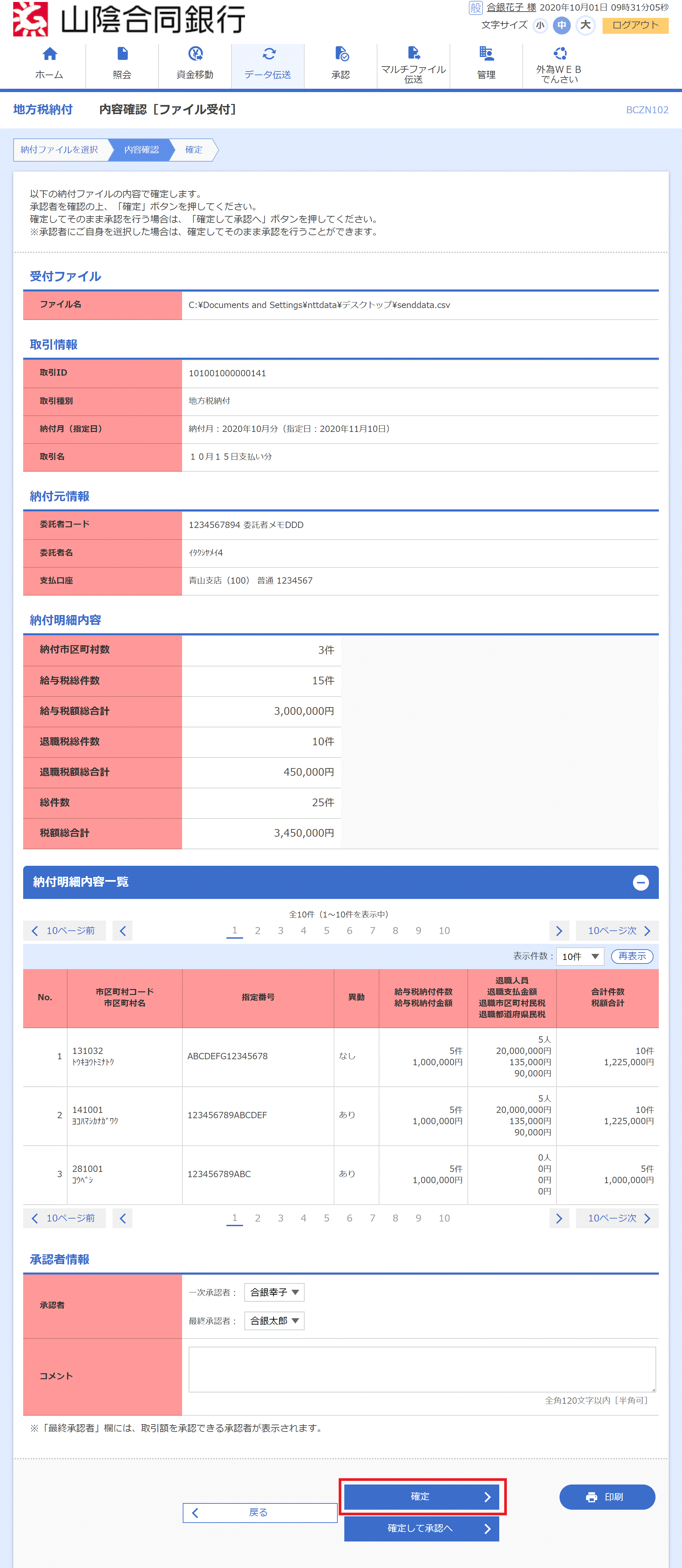Open the 外為WEBでんさい menu
This screenshot has width=682, height=1568.
pos(559,66)
